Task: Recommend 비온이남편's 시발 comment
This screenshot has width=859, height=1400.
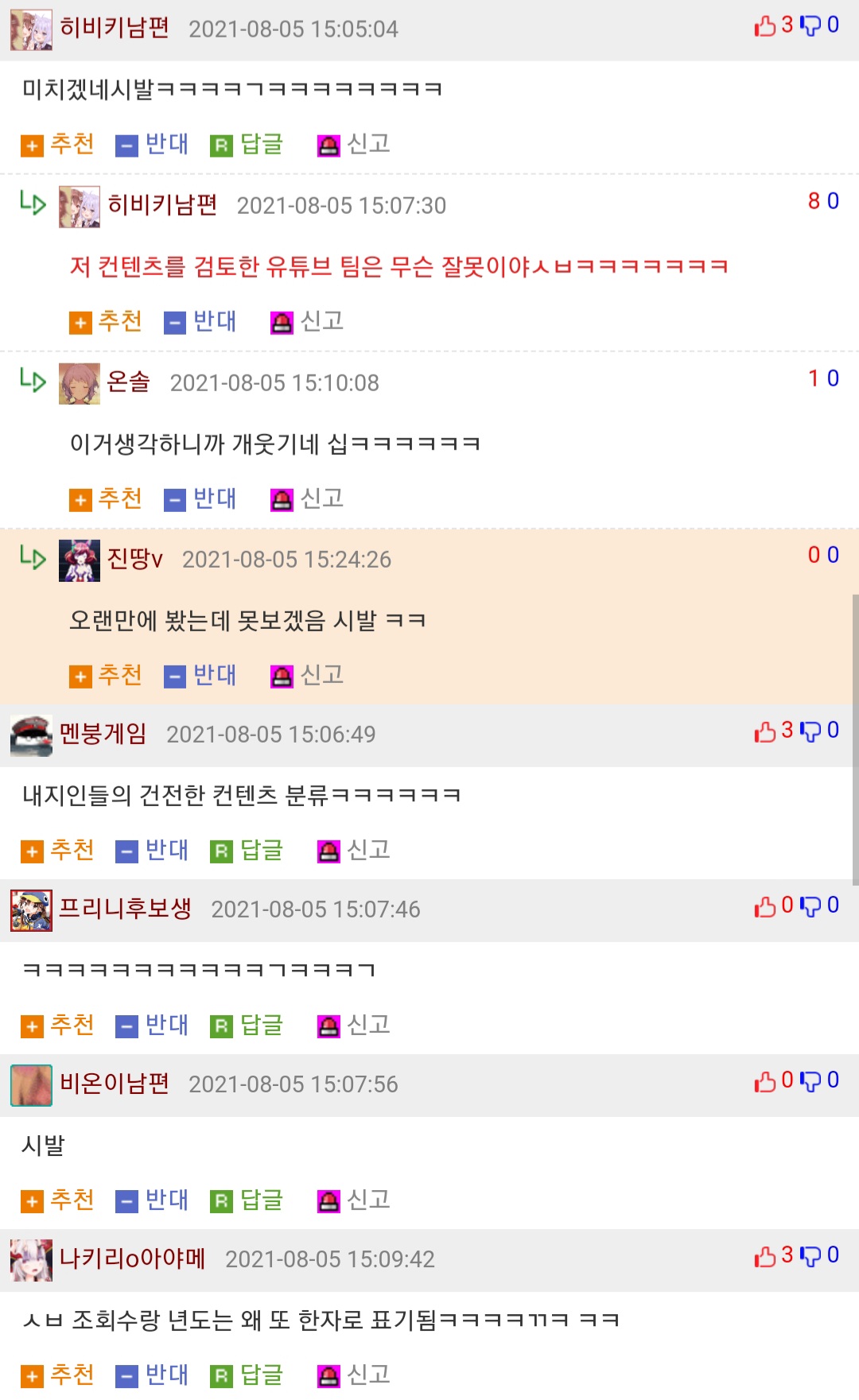Action: click(x=57, y=1200)
